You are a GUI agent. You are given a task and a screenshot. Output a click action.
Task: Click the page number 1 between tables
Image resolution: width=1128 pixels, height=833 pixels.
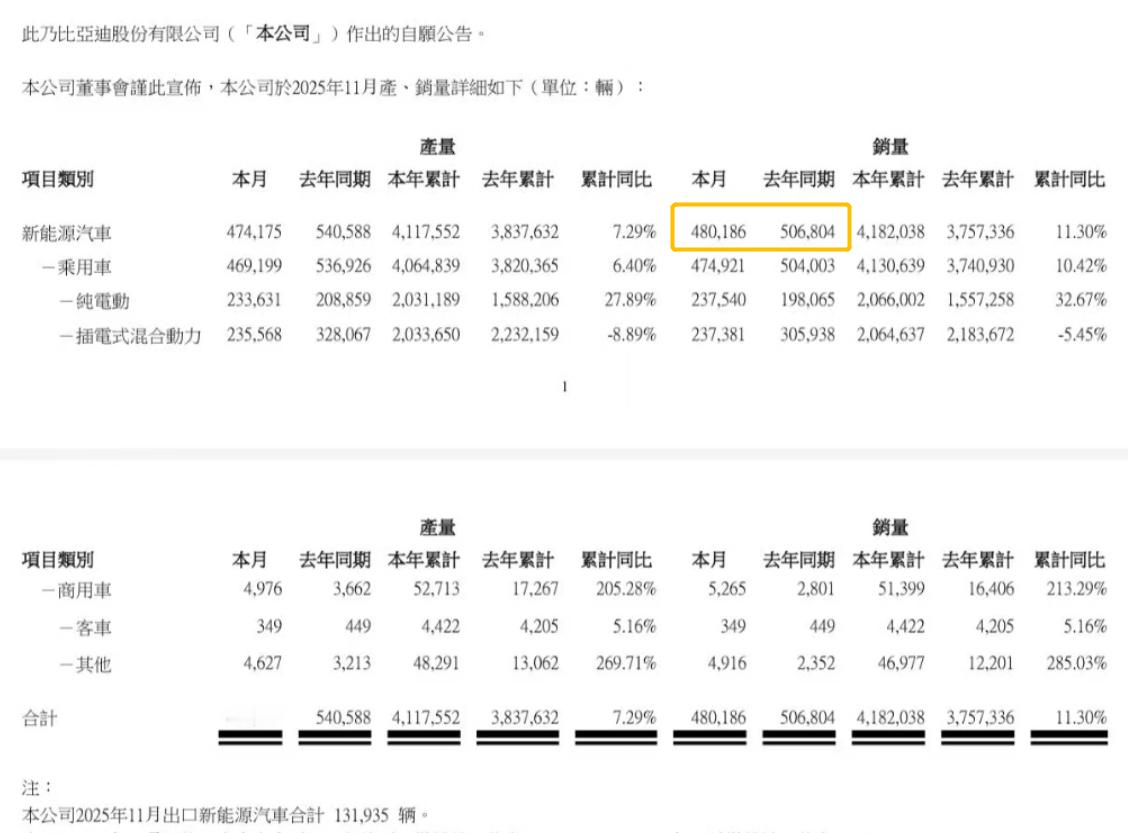(565, 387)
